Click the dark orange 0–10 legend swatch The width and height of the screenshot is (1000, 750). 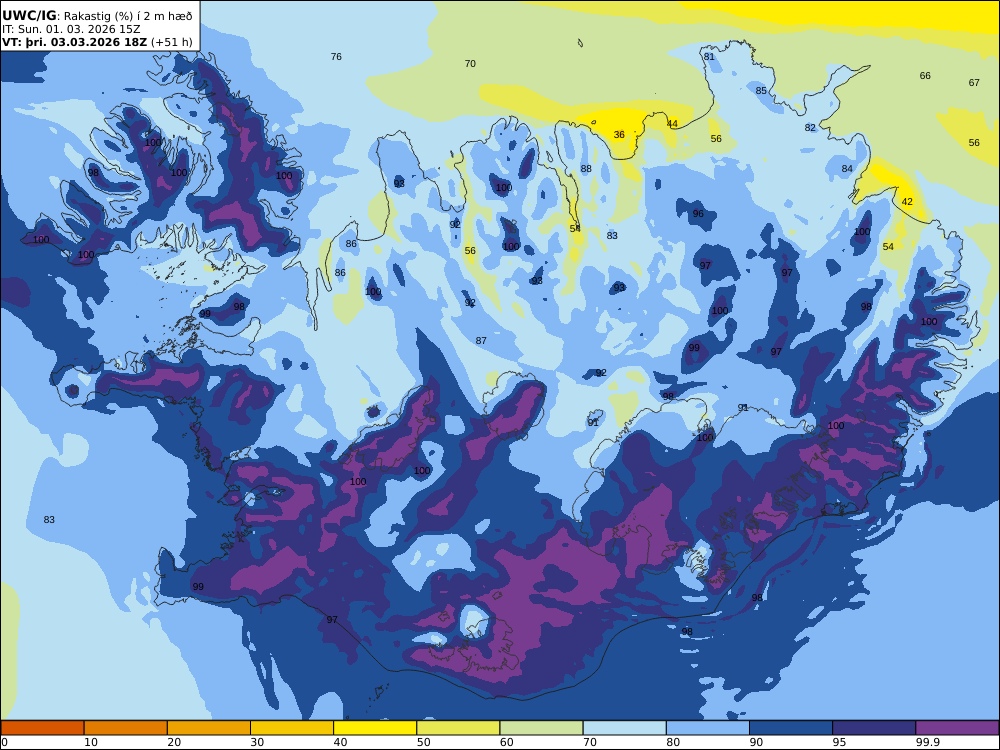tap(42, 728)
